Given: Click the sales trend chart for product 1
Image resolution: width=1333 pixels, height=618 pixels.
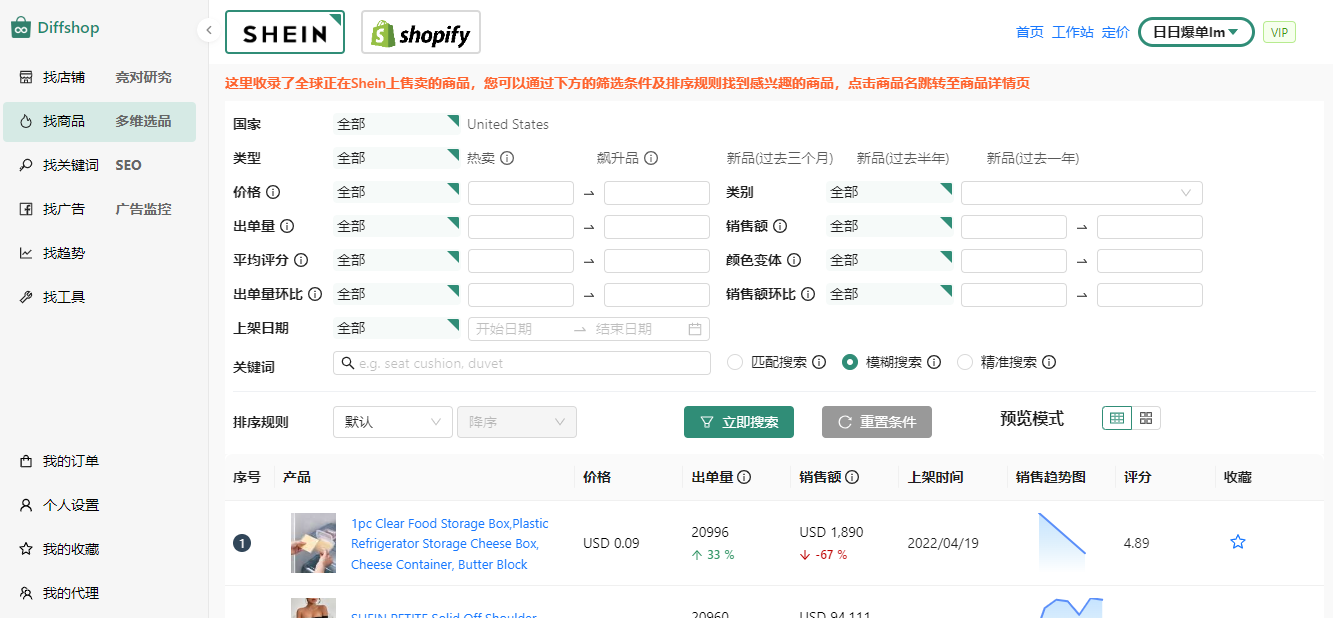Looking at the screenshot, I should point(1061,542).
